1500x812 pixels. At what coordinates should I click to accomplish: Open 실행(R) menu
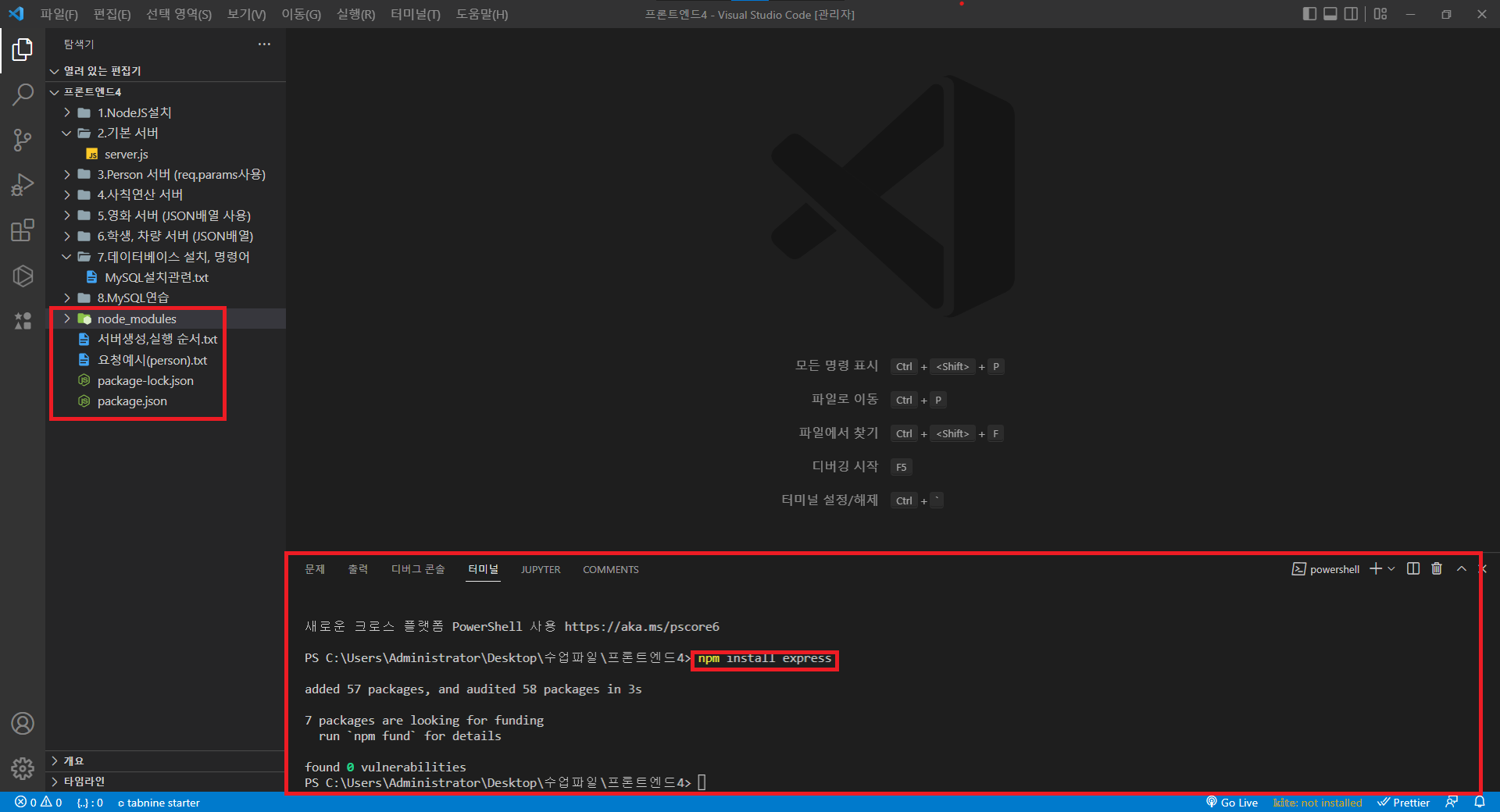tap(356, 14)
